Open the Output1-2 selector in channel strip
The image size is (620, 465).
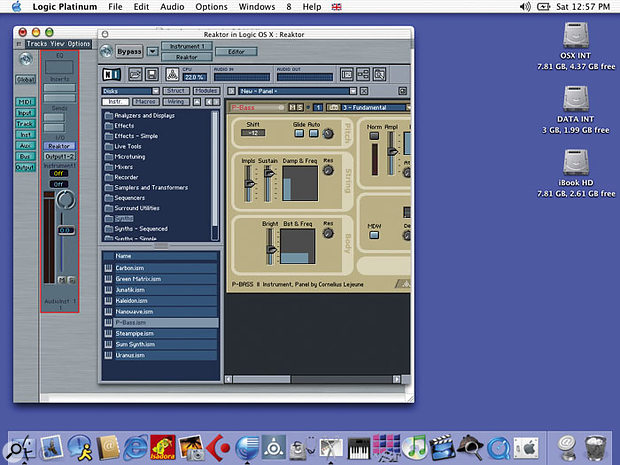59,156
